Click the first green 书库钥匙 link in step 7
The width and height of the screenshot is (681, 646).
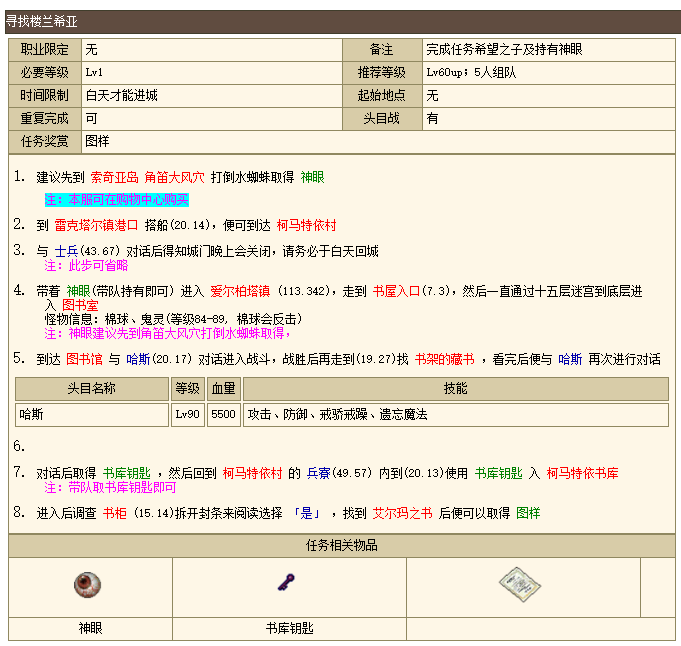[127, 473]
